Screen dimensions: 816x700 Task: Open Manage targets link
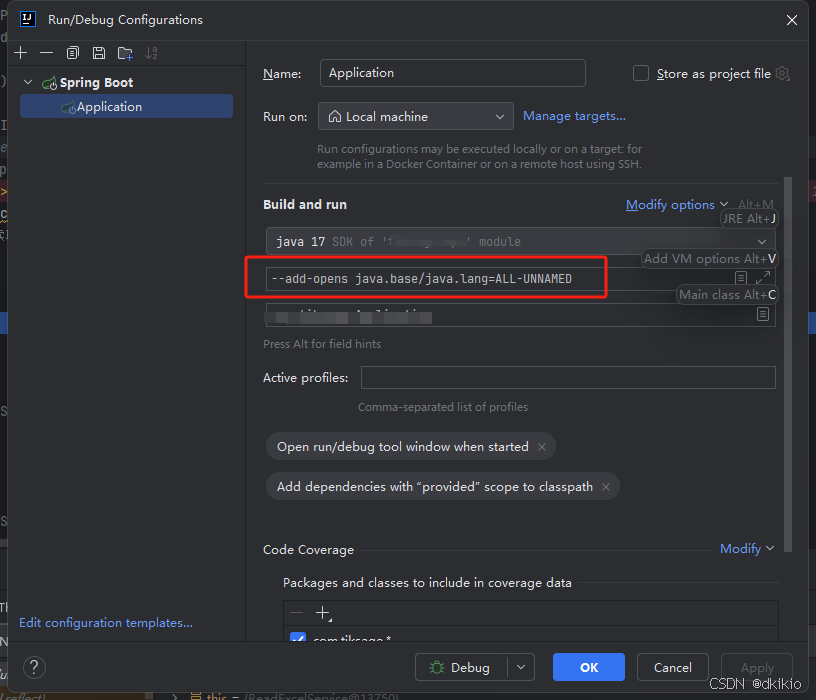[x=574, y=116]
